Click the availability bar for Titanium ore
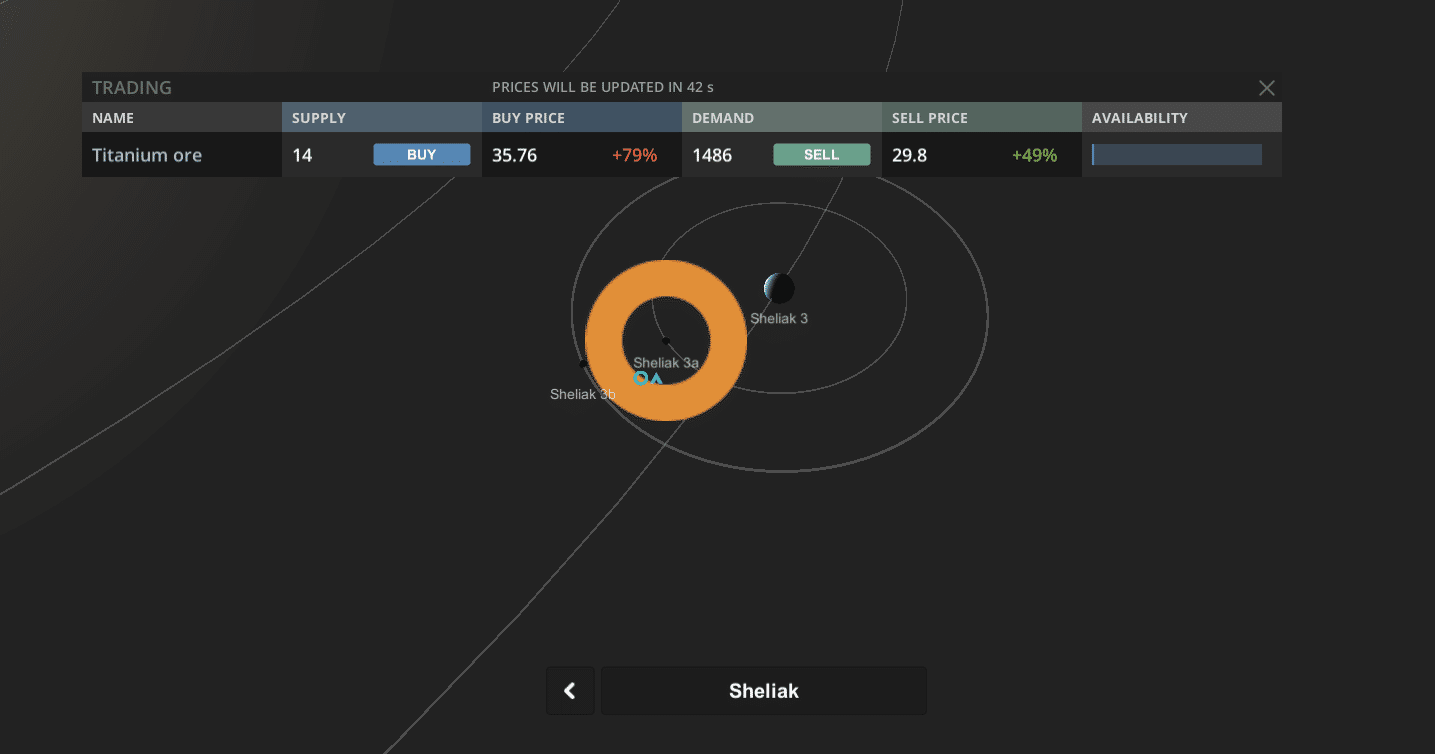Image resolution: width=1435 pixels, height=754 pixels. (1177, 155)
